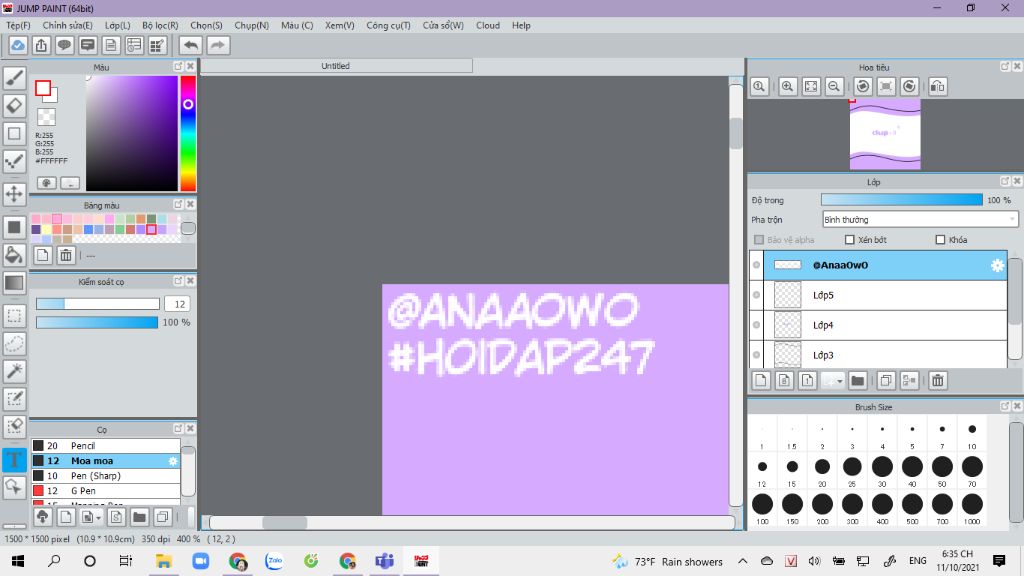This screenshot has width=1024, height=576.
Task: Choose brush size 100 preset
Action: (x=762, y=508)
